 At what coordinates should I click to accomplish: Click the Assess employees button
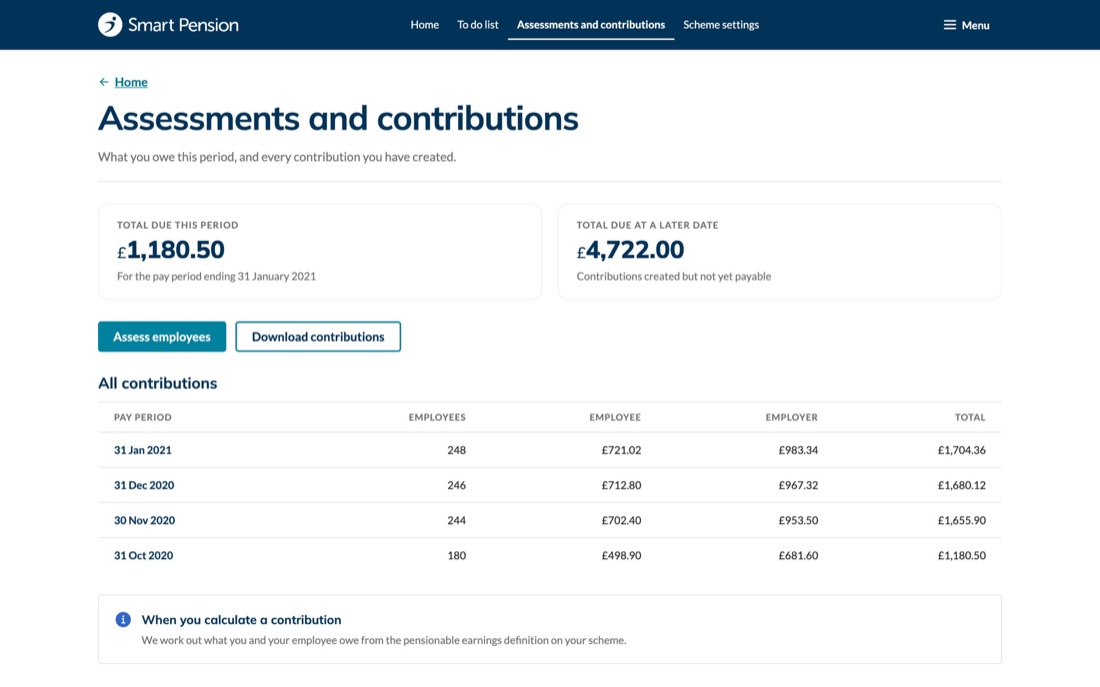tap(162, 337)
